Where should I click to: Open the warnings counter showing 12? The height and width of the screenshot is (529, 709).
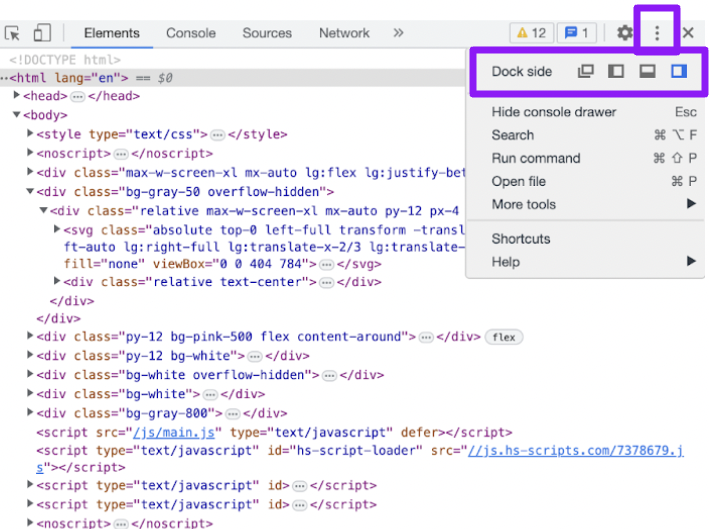[532, 33]
